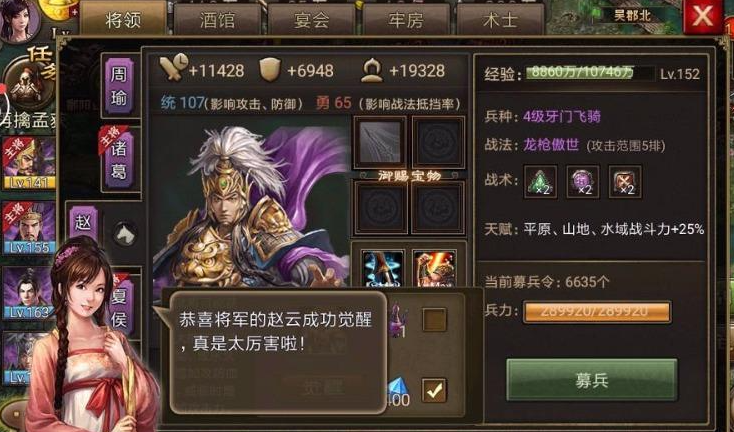This screenshot has width=734, height=432.
Task: Open the 宴会 tab
Action: [x=312, y=19]
